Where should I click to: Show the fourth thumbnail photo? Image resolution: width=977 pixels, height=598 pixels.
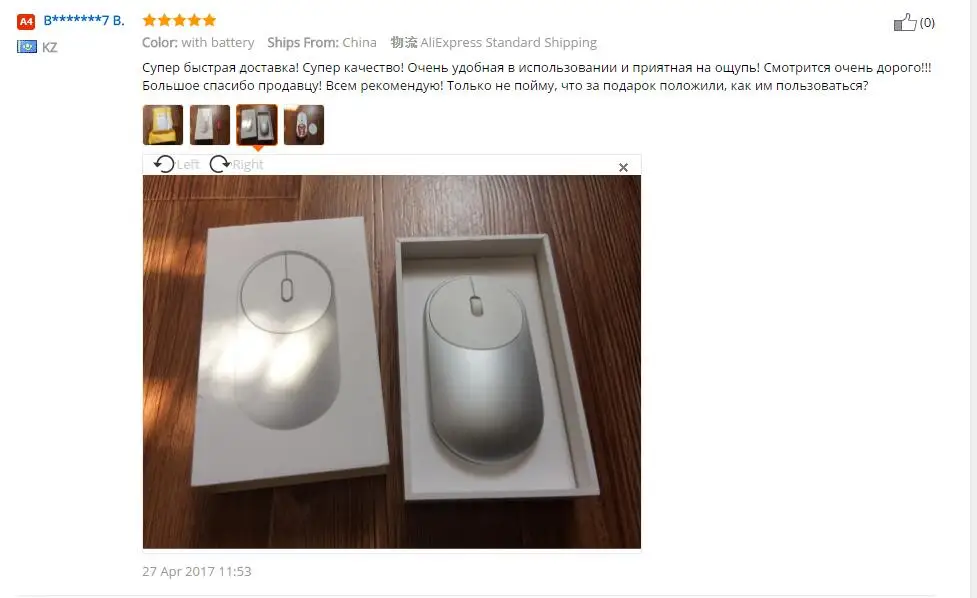click(x=304, y=125)
